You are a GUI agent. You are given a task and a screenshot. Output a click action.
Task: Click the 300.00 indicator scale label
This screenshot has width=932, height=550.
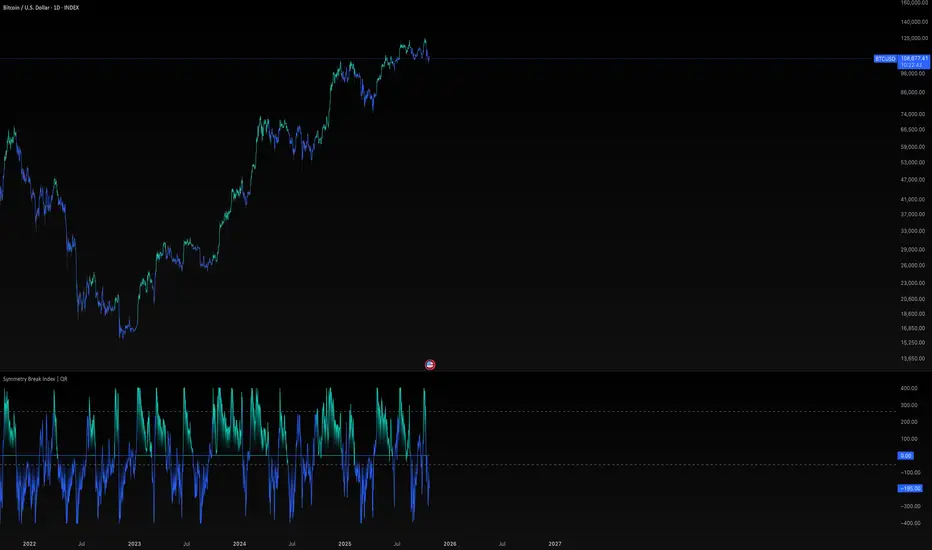[x=909, y=406]
